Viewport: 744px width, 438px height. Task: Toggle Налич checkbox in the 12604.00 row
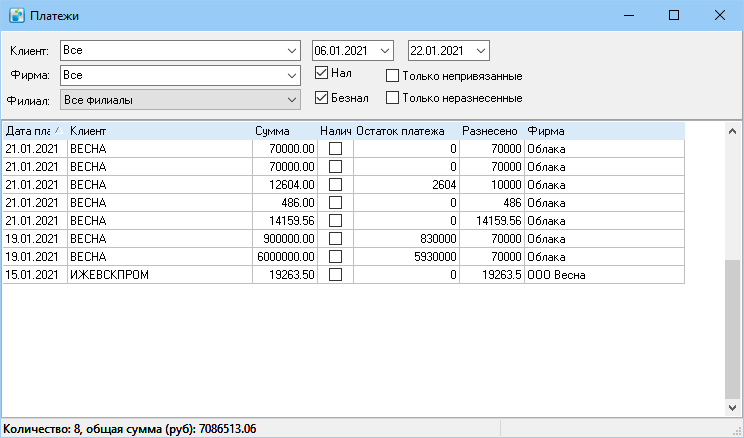coord(335,185)
